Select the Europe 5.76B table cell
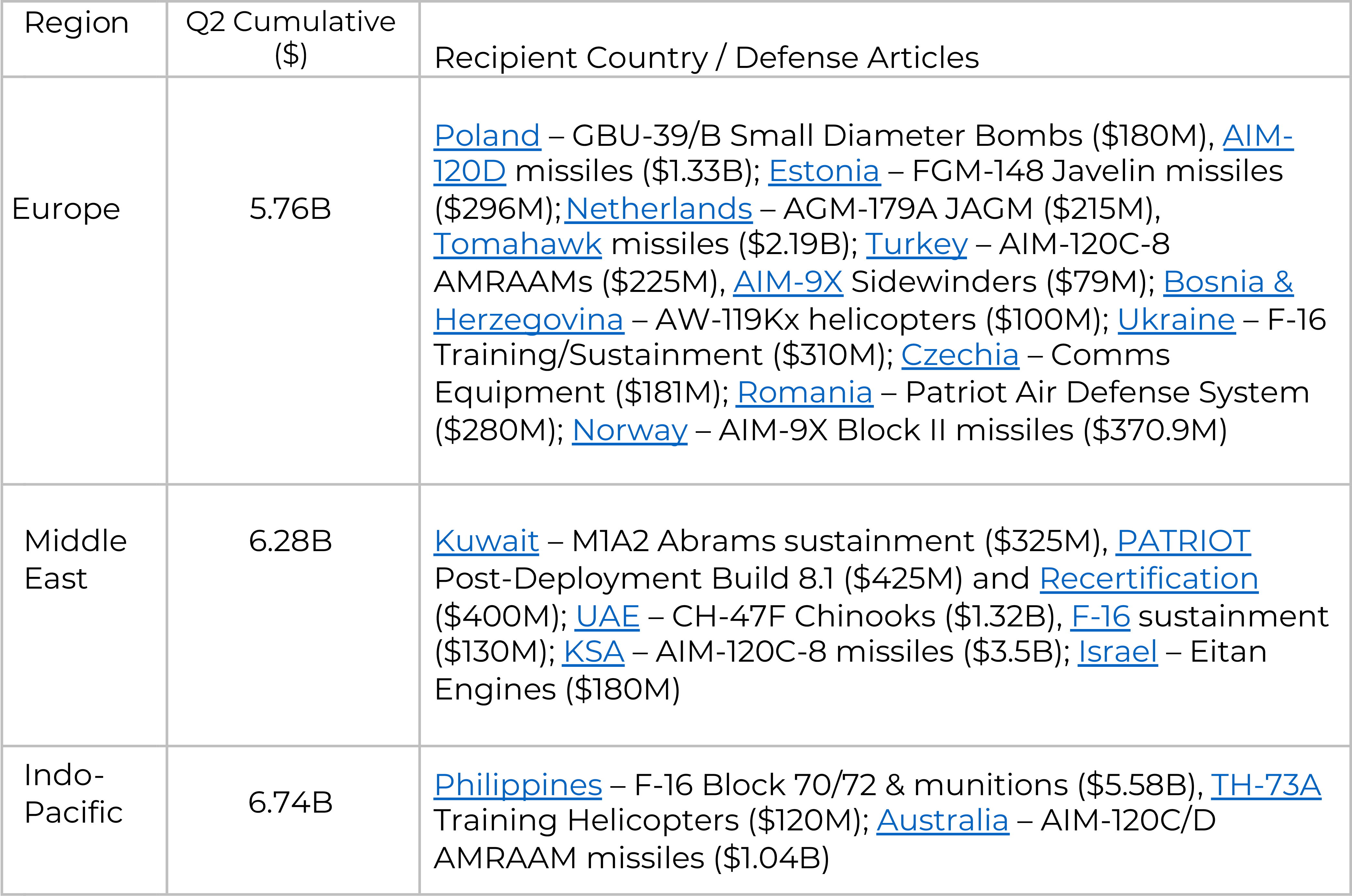Image resolution: width=1352 pixels, height=896 pixels. click(293, 281)
